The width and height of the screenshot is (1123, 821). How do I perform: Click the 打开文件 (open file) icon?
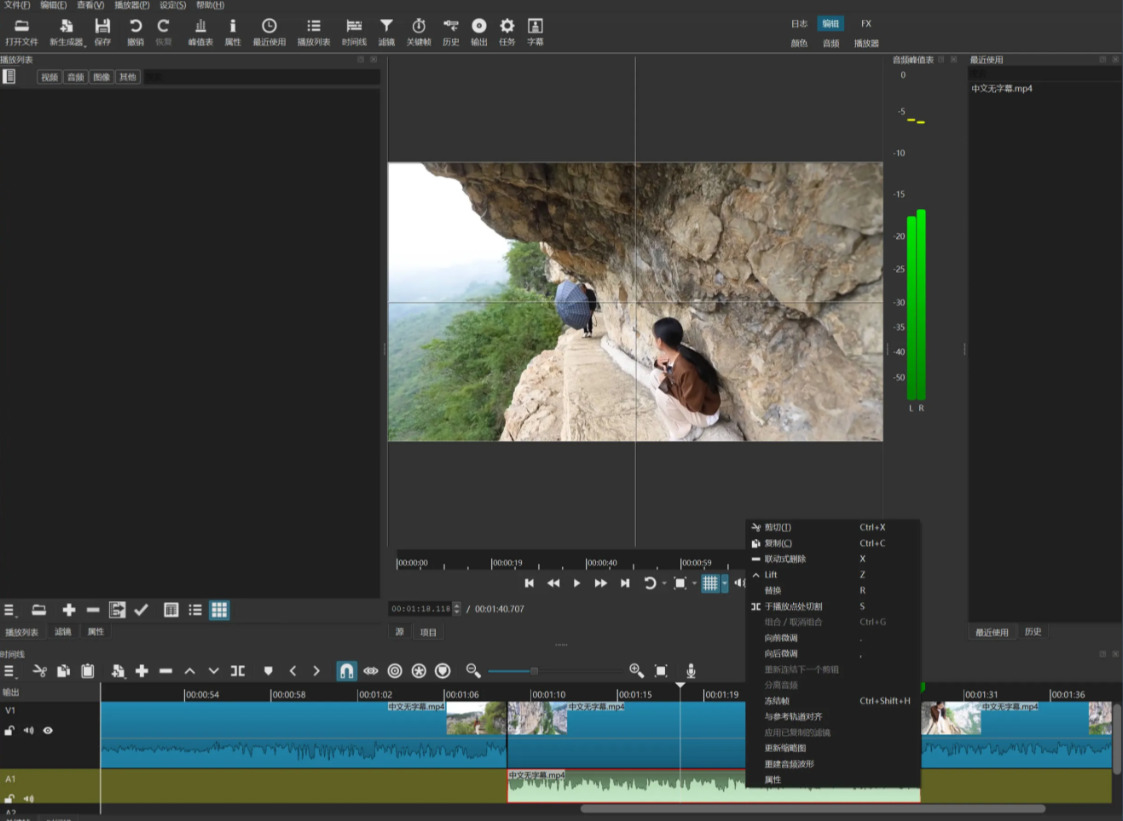click(x=21, y=32)
